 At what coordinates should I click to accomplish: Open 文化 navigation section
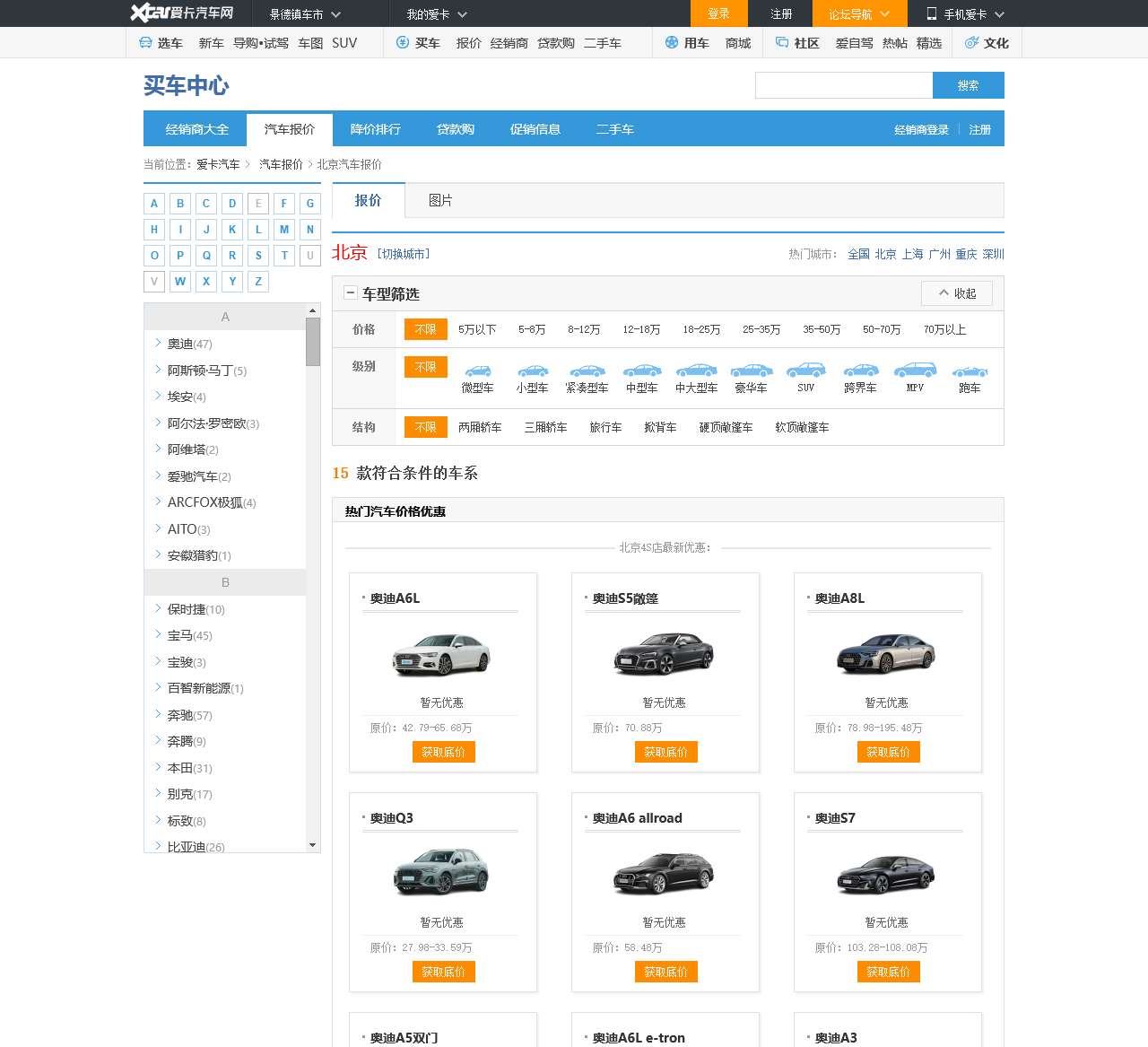click(x=987, y=43)
